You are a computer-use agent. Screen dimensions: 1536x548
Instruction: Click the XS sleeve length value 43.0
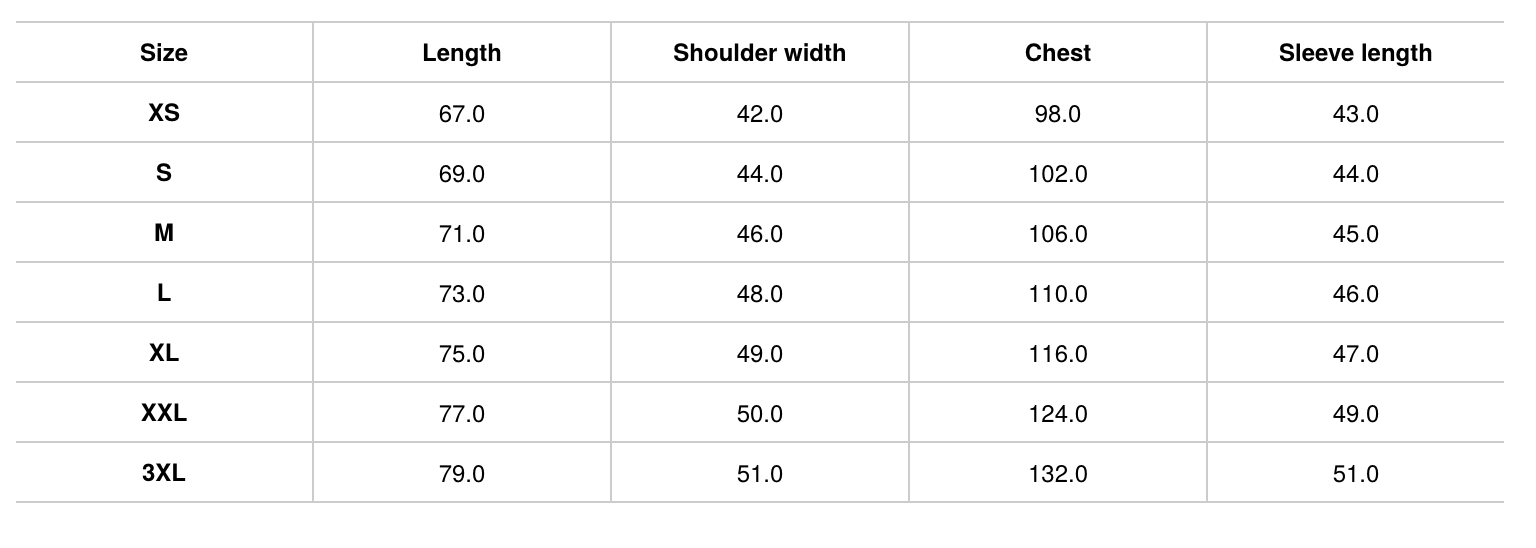[1355, 114]
